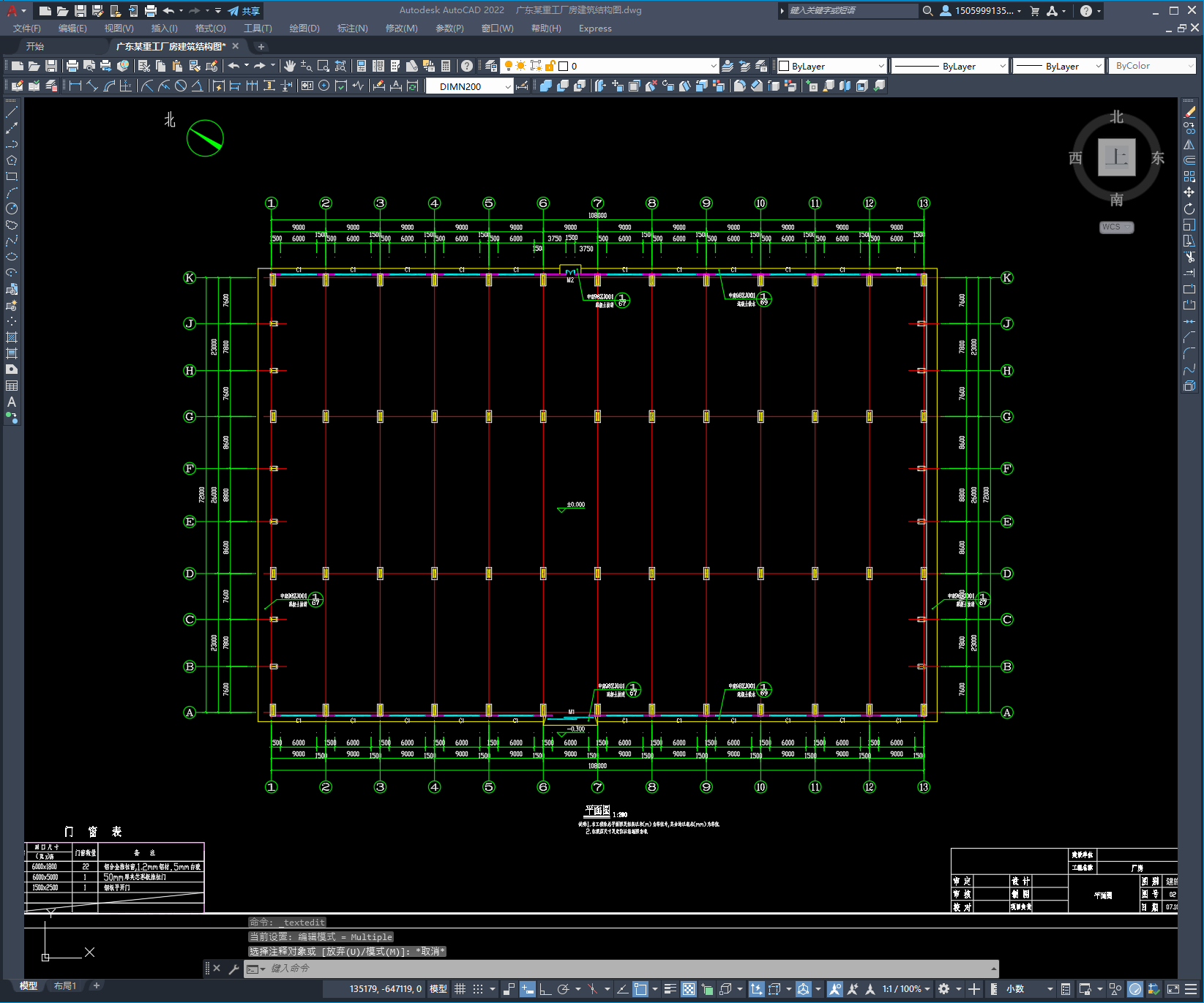Click the command line input field
Screen dimensions: 1204x1003
point(622,969)
